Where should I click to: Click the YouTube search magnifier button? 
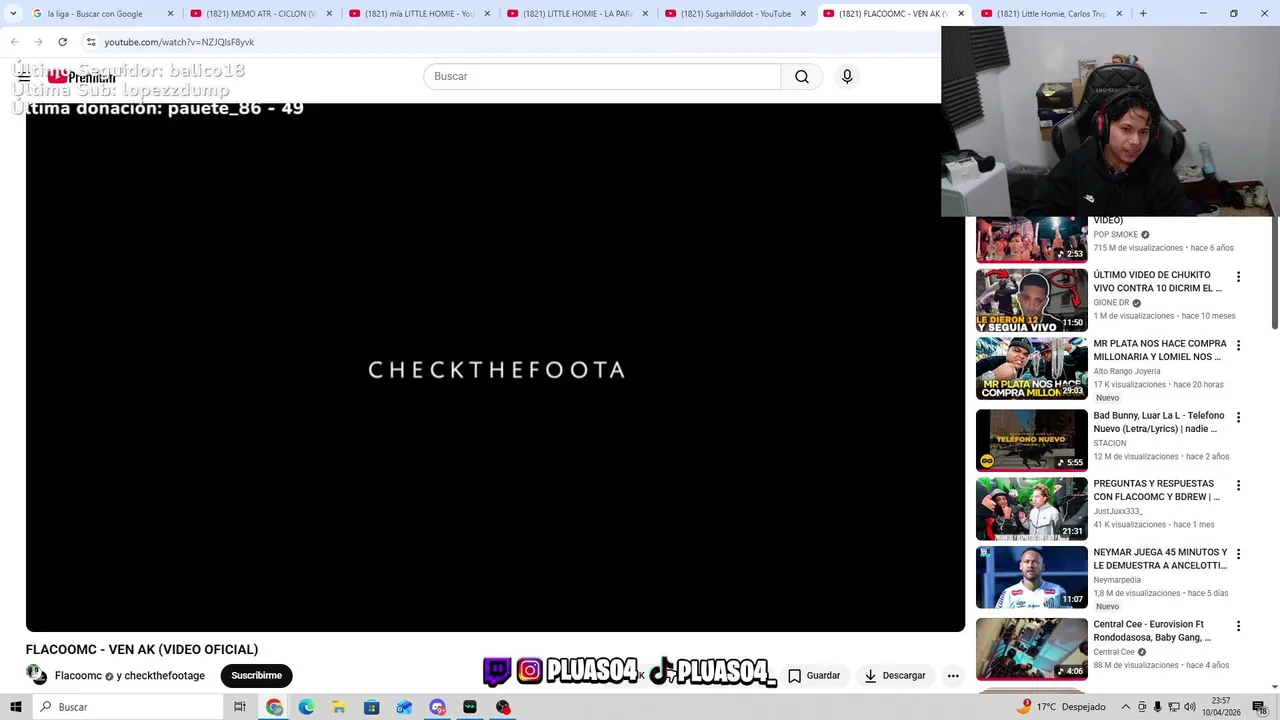(x=802, y=77)
